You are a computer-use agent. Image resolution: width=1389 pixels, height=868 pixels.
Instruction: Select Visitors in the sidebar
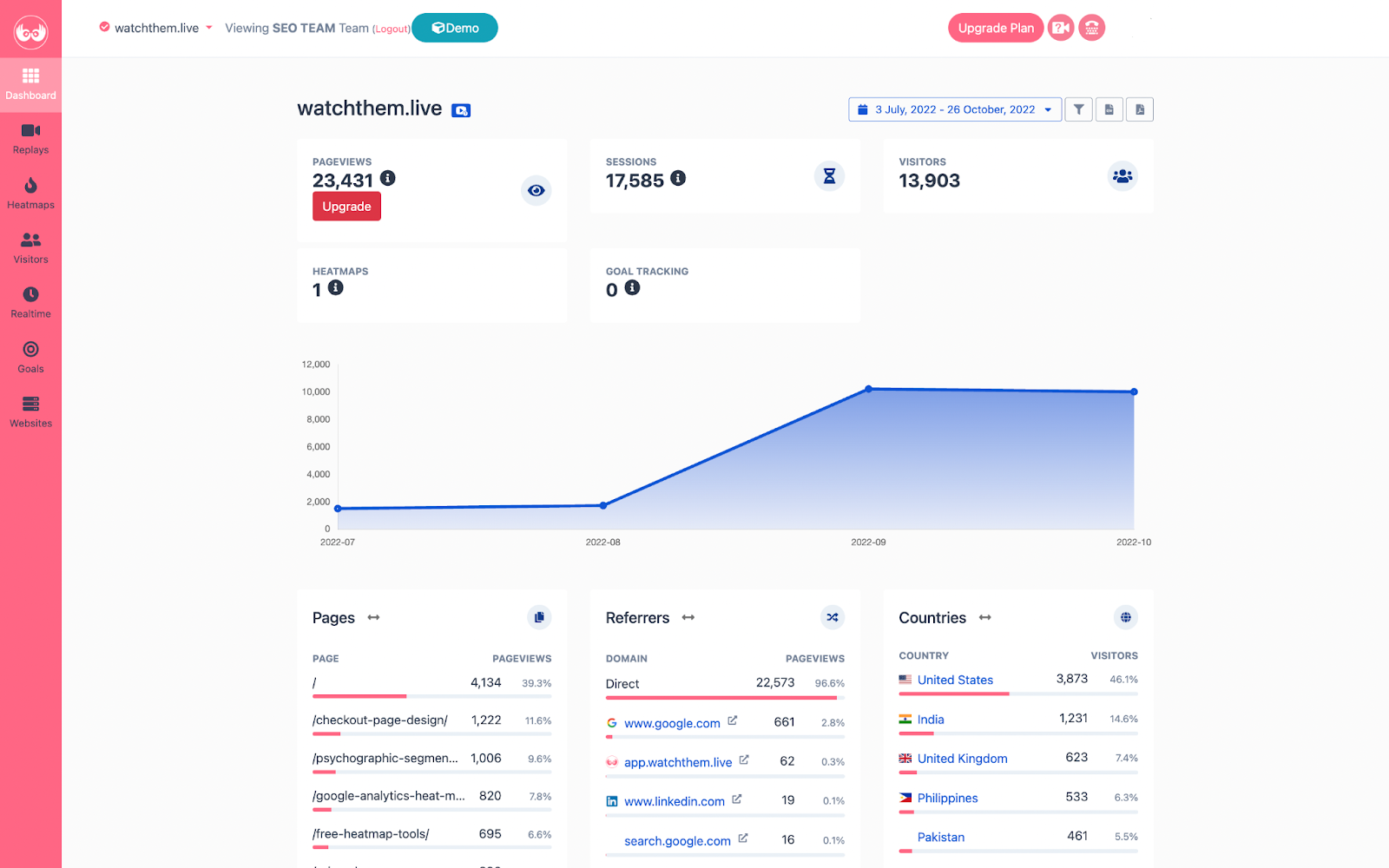tap(30, 248)
